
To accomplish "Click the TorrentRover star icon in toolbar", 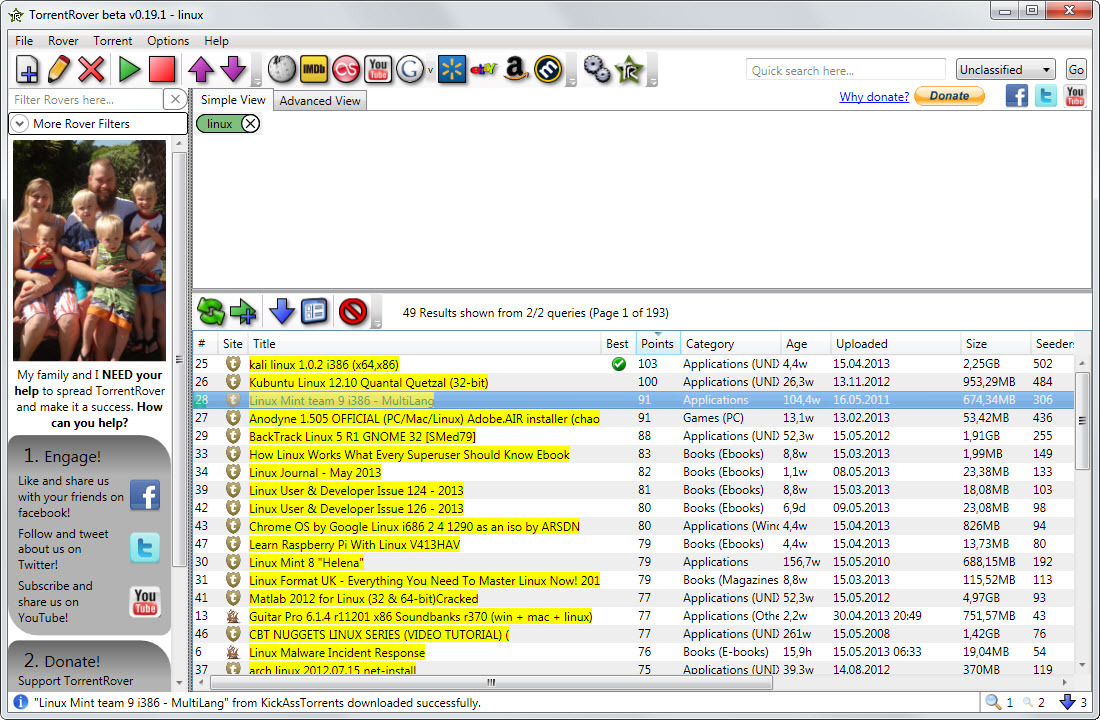I will point(629,69).
